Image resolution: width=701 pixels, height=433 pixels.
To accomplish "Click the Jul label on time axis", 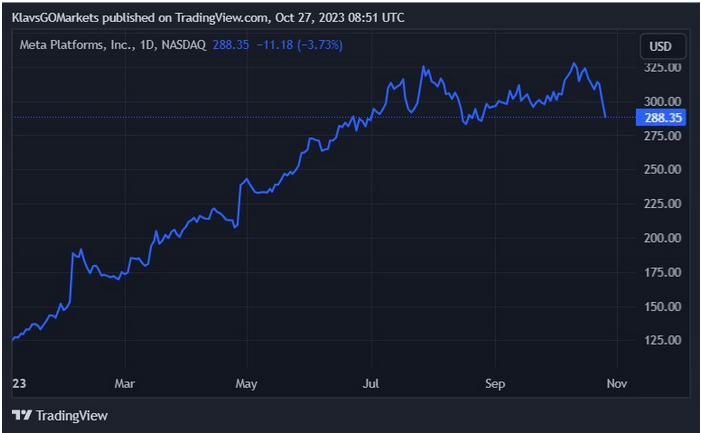I will point(371,383).
